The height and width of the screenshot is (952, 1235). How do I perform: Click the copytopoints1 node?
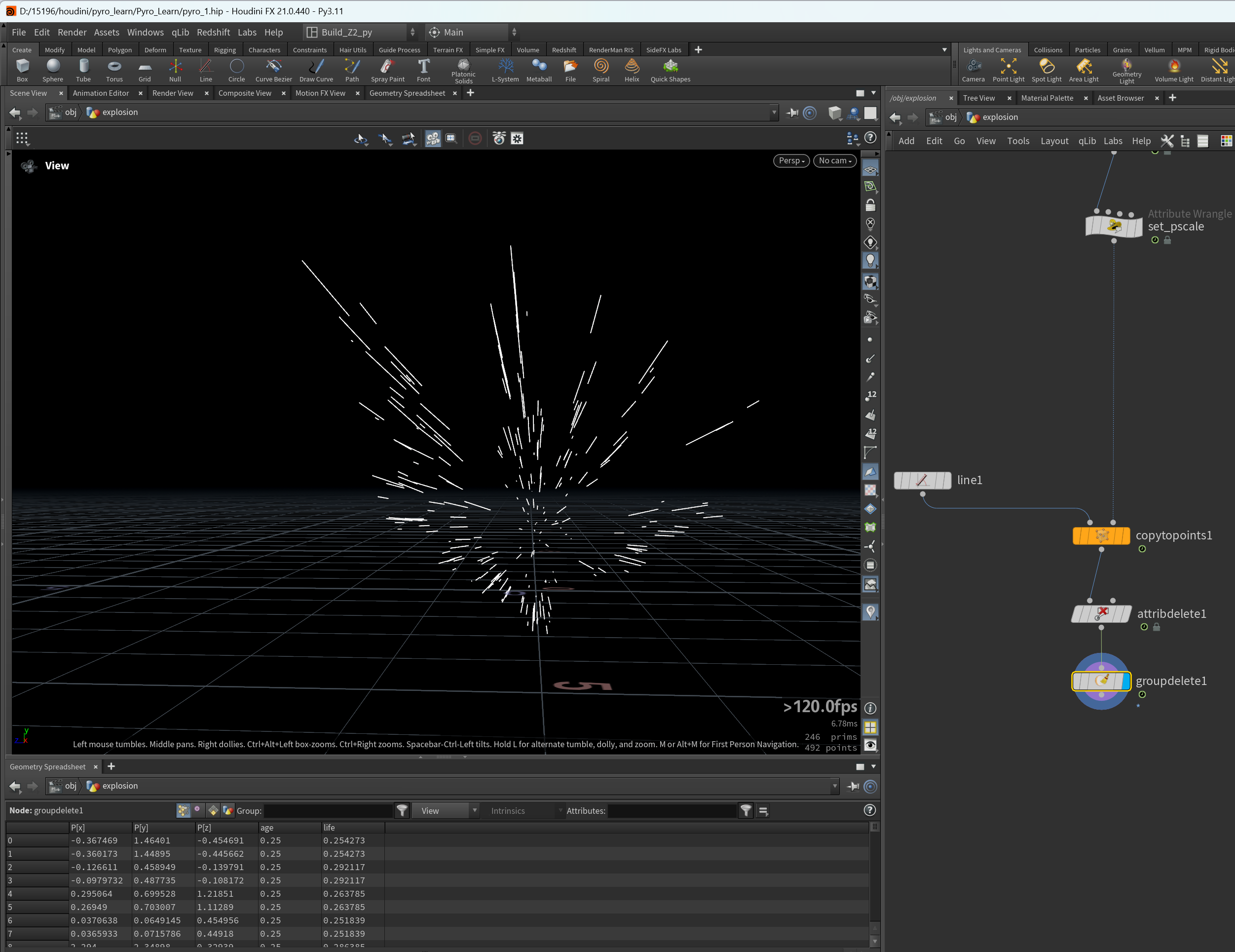[1101, 535]
